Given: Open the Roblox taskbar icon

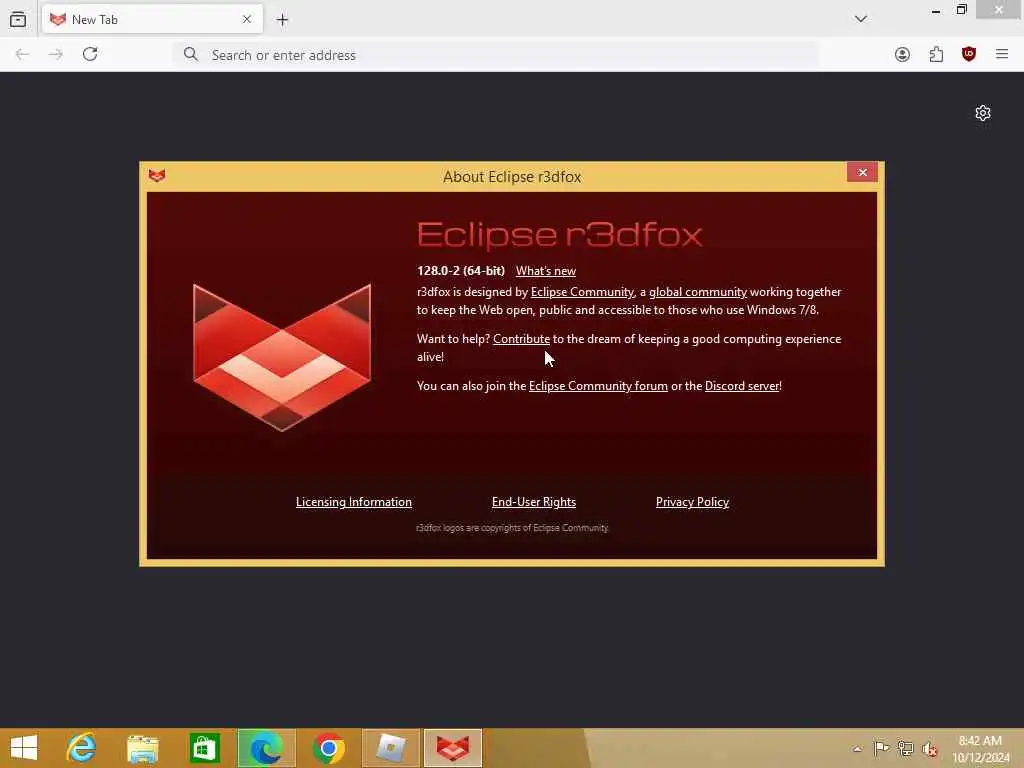Looking at the screenshot, I should point(391,748).
